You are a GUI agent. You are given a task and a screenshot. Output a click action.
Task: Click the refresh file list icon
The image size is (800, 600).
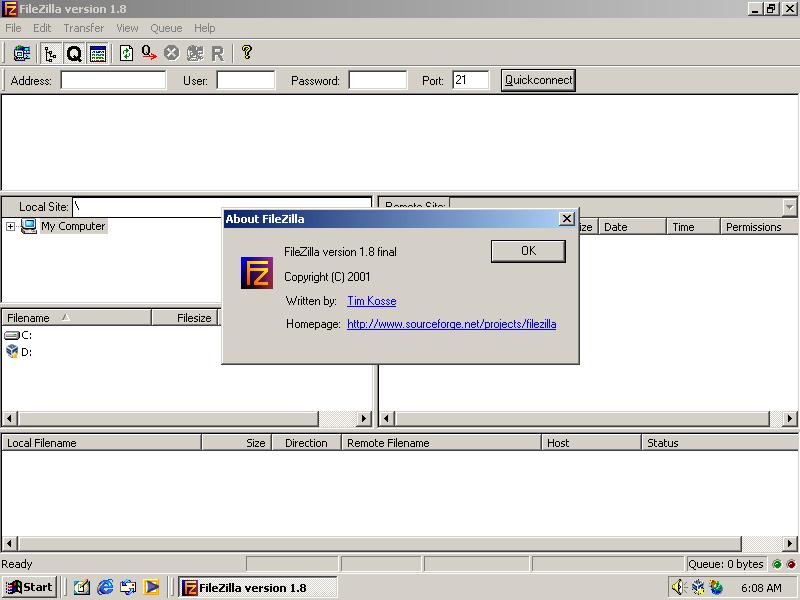[x=126, y=53]
